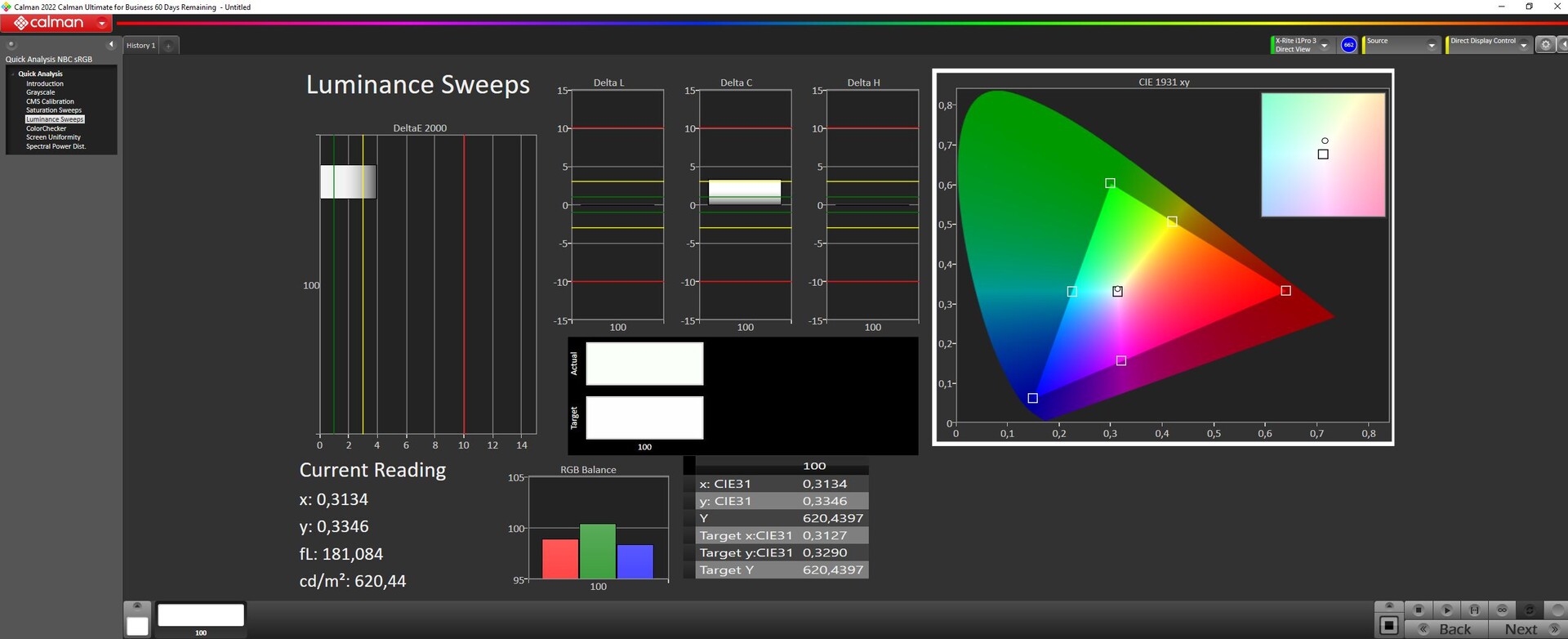Click the 'x: CIE31' table row value 0,3134

tap(825, 484)
